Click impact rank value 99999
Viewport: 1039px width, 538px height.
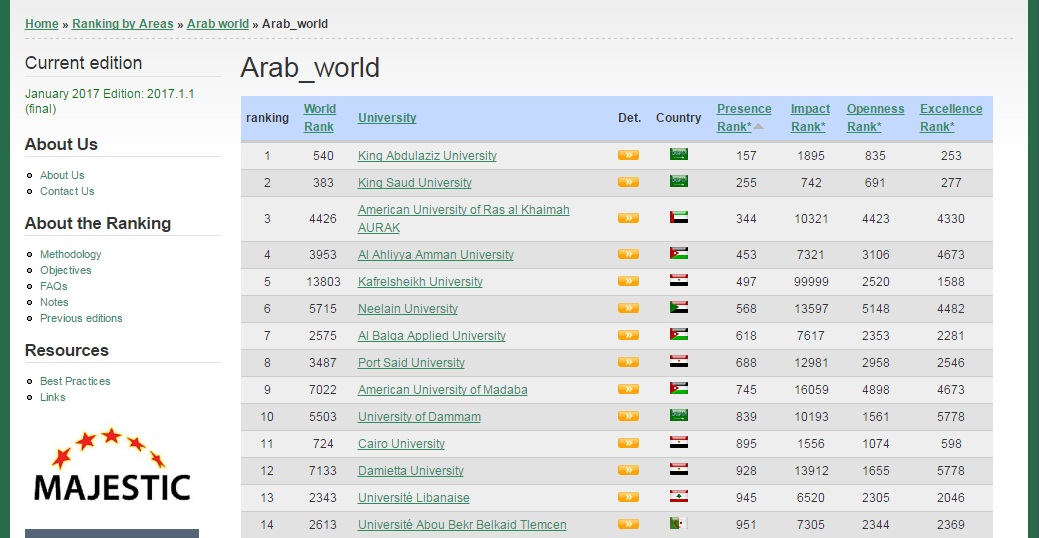(811, 282)
